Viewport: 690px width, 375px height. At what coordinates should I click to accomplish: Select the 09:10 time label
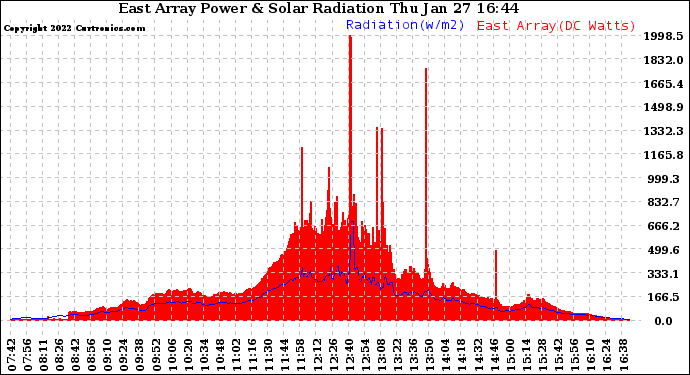[x=108, y=355]
